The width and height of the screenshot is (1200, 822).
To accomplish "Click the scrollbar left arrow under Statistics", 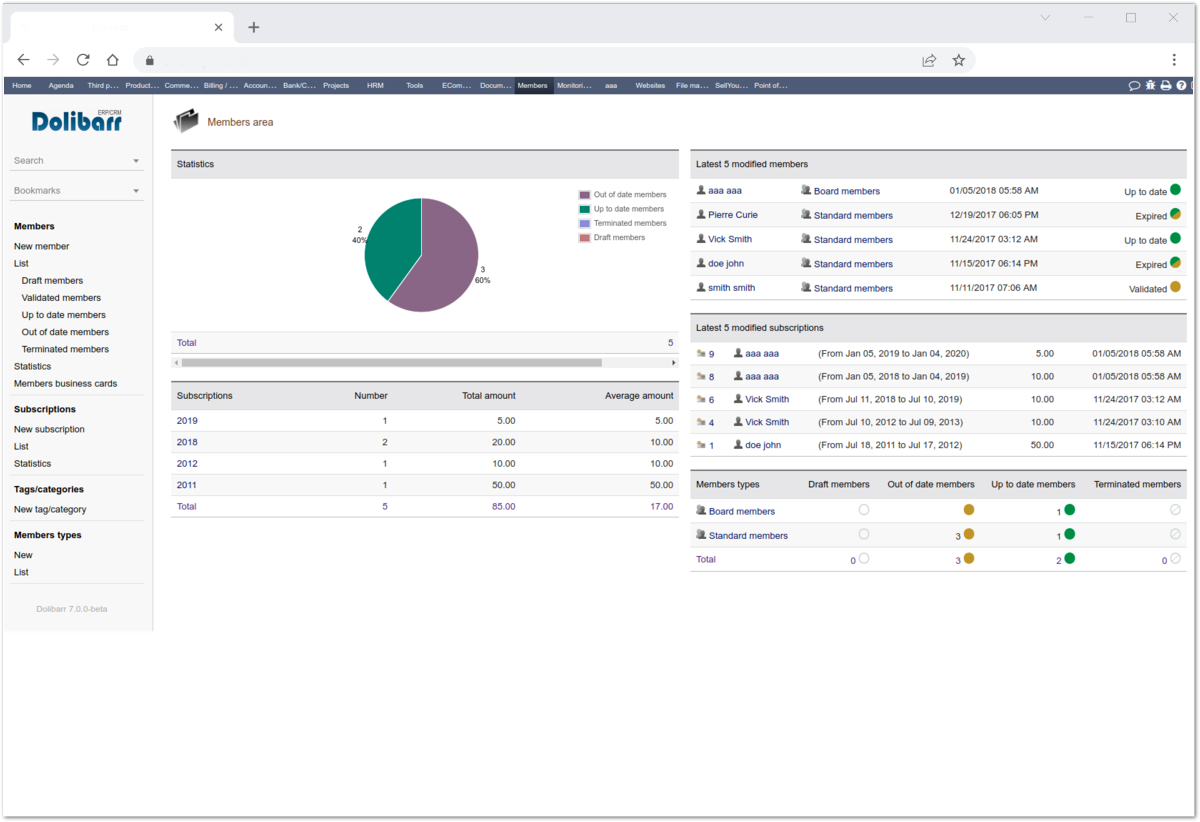I will [x=176, y=362].
